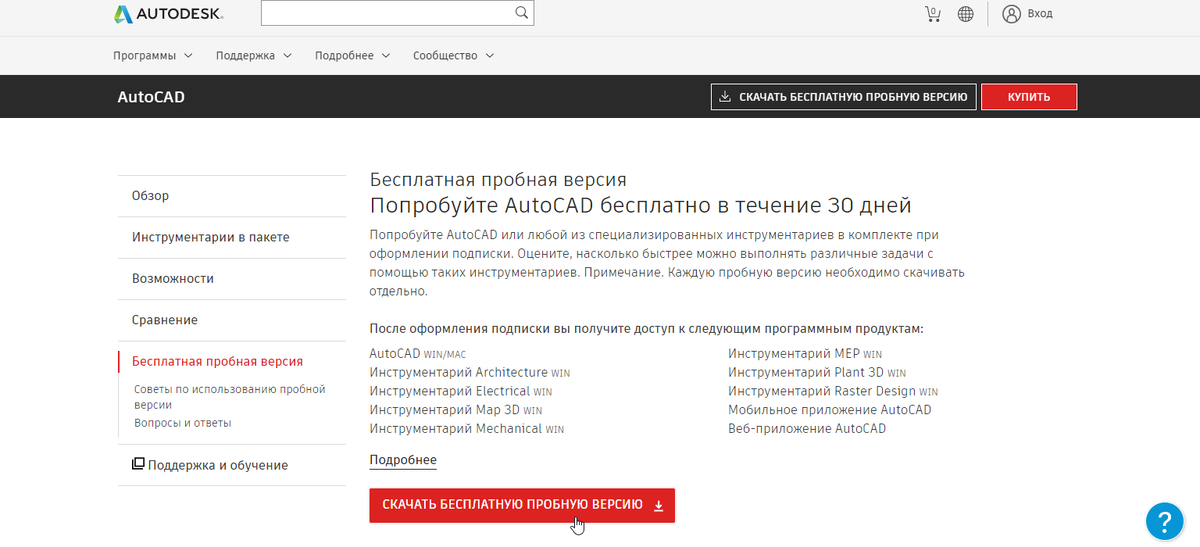Click Инструментарий Electrical entry
The image size is (1200, 547).
click(460, 391)
